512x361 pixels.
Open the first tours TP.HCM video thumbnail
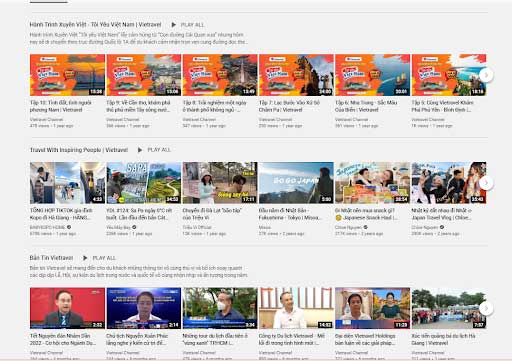(220, 308)
